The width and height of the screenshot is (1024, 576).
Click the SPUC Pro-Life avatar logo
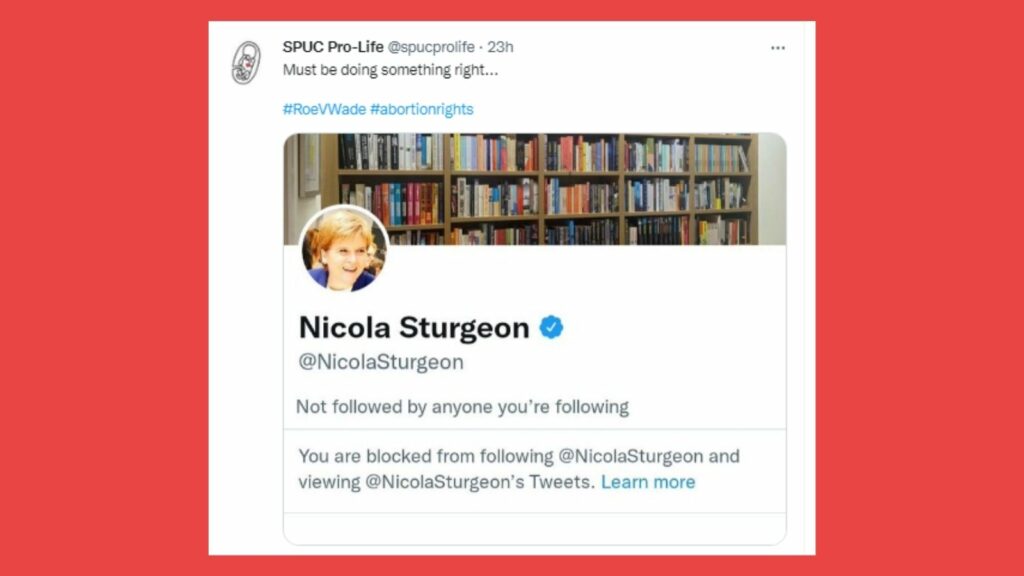point(246,63)
